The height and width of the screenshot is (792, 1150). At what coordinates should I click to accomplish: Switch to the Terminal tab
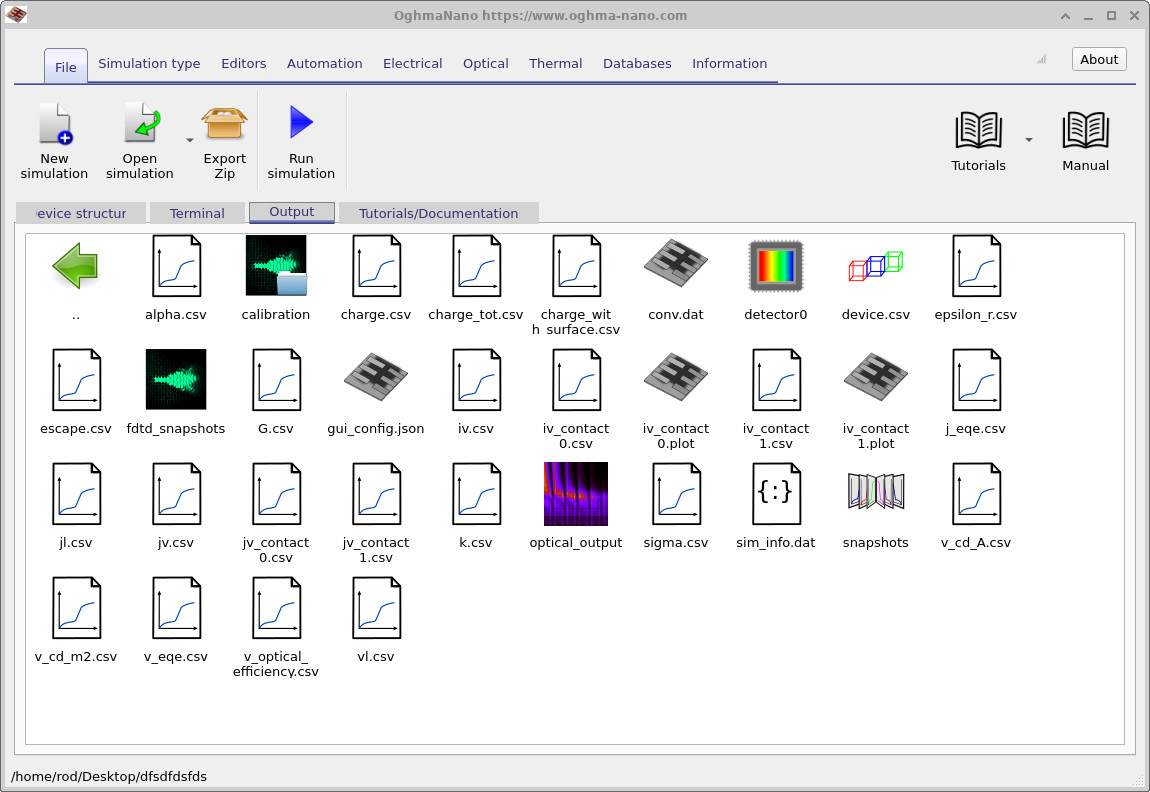click(x=197, y=213)
